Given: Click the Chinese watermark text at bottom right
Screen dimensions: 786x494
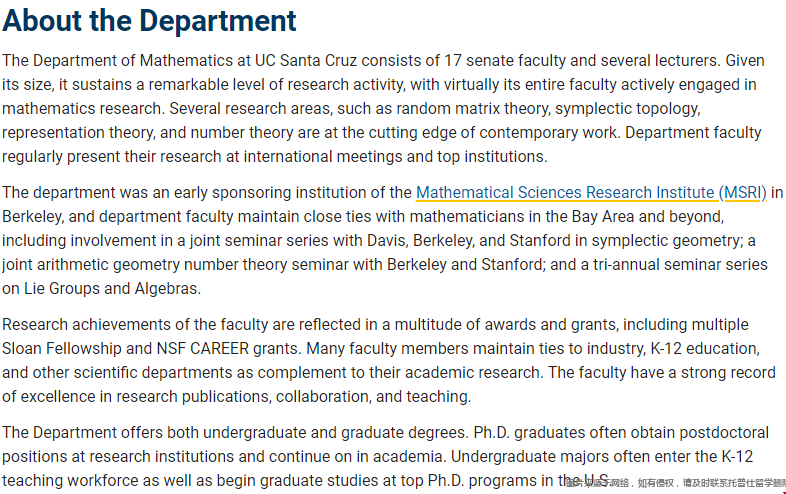Looking at the screenshot, I should (x=676, y=483).
